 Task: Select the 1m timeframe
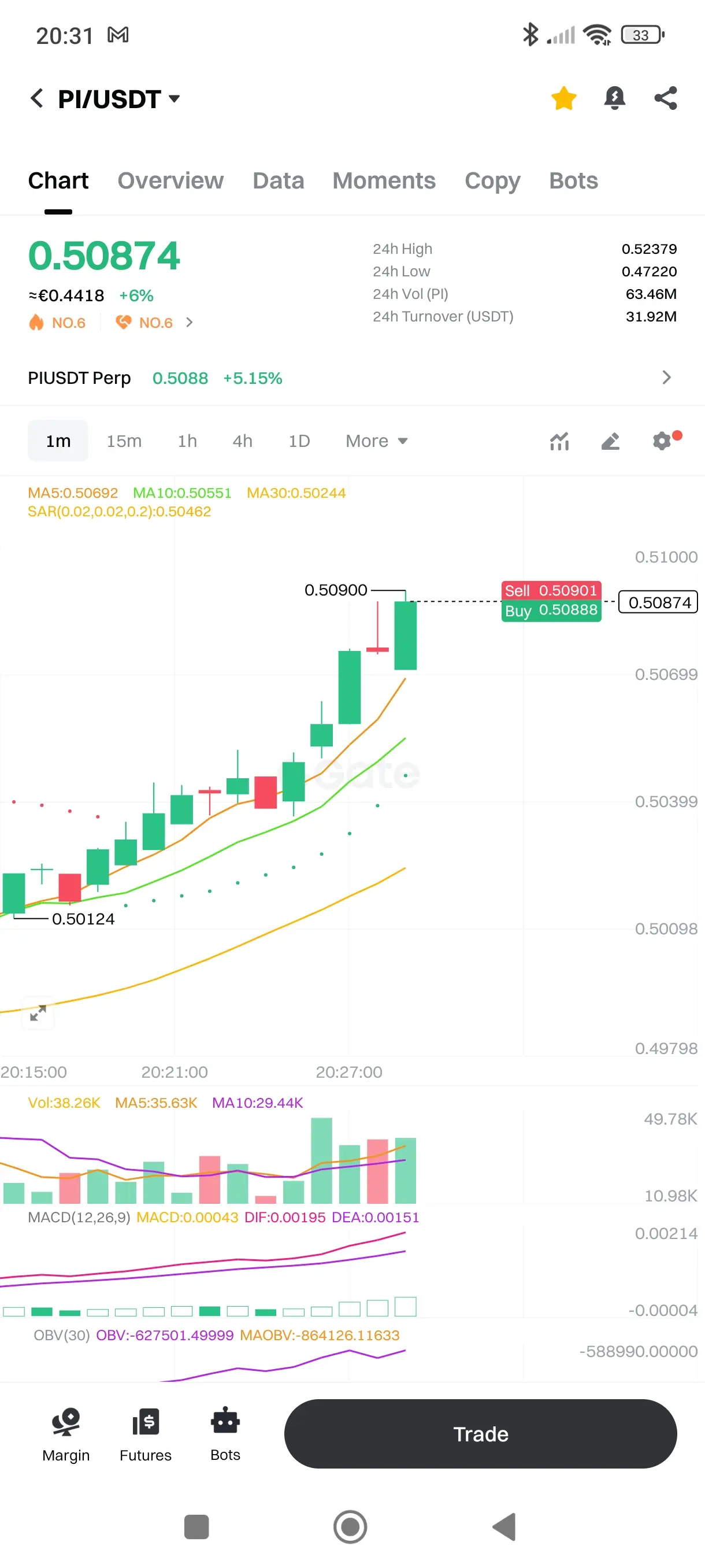(x=58, y=441)
